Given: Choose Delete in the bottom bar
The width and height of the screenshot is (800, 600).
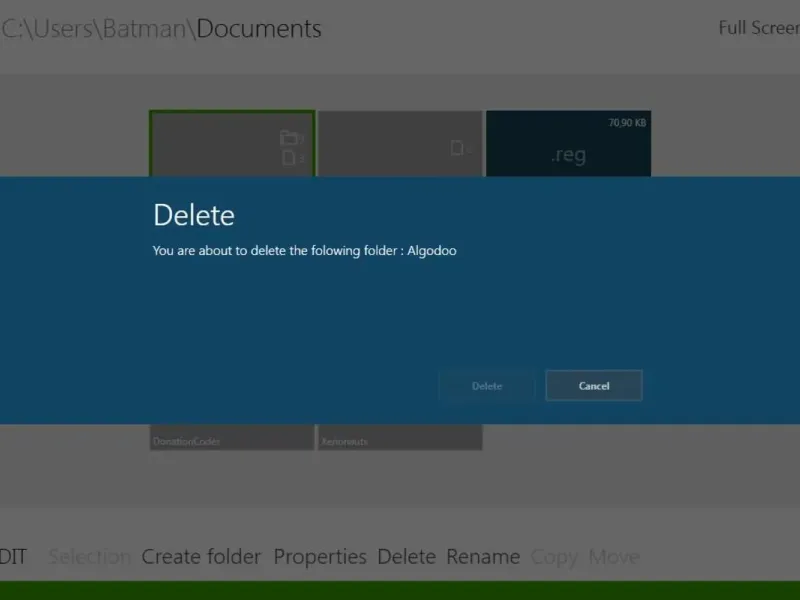Looking at the screenshot, I should tap(406, 557).
